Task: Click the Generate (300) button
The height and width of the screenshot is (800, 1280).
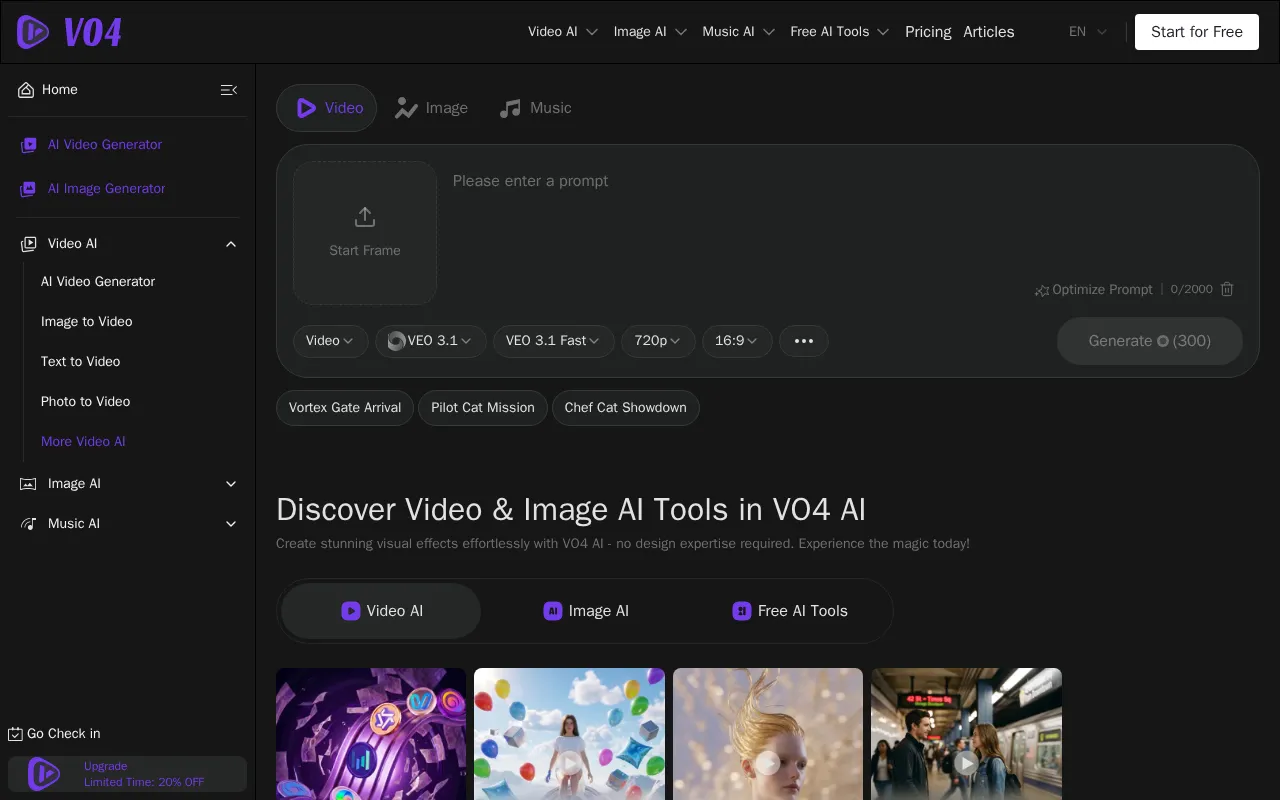Action: (x=1150, y=341)
